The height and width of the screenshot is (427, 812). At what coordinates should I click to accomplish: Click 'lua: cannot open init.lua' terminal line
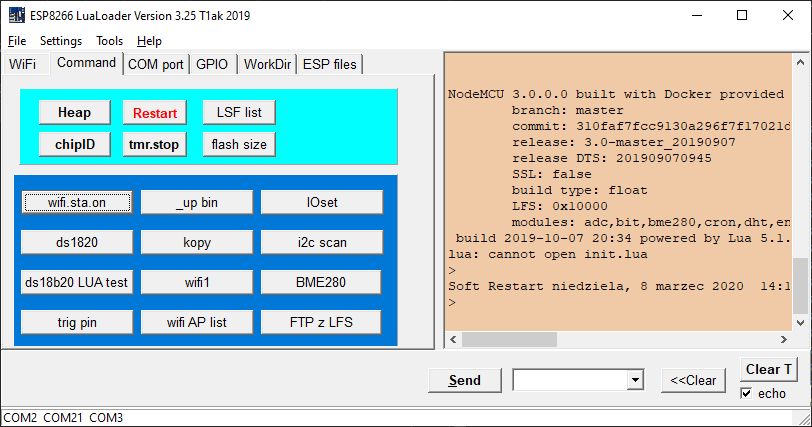[x=547, y=254]
